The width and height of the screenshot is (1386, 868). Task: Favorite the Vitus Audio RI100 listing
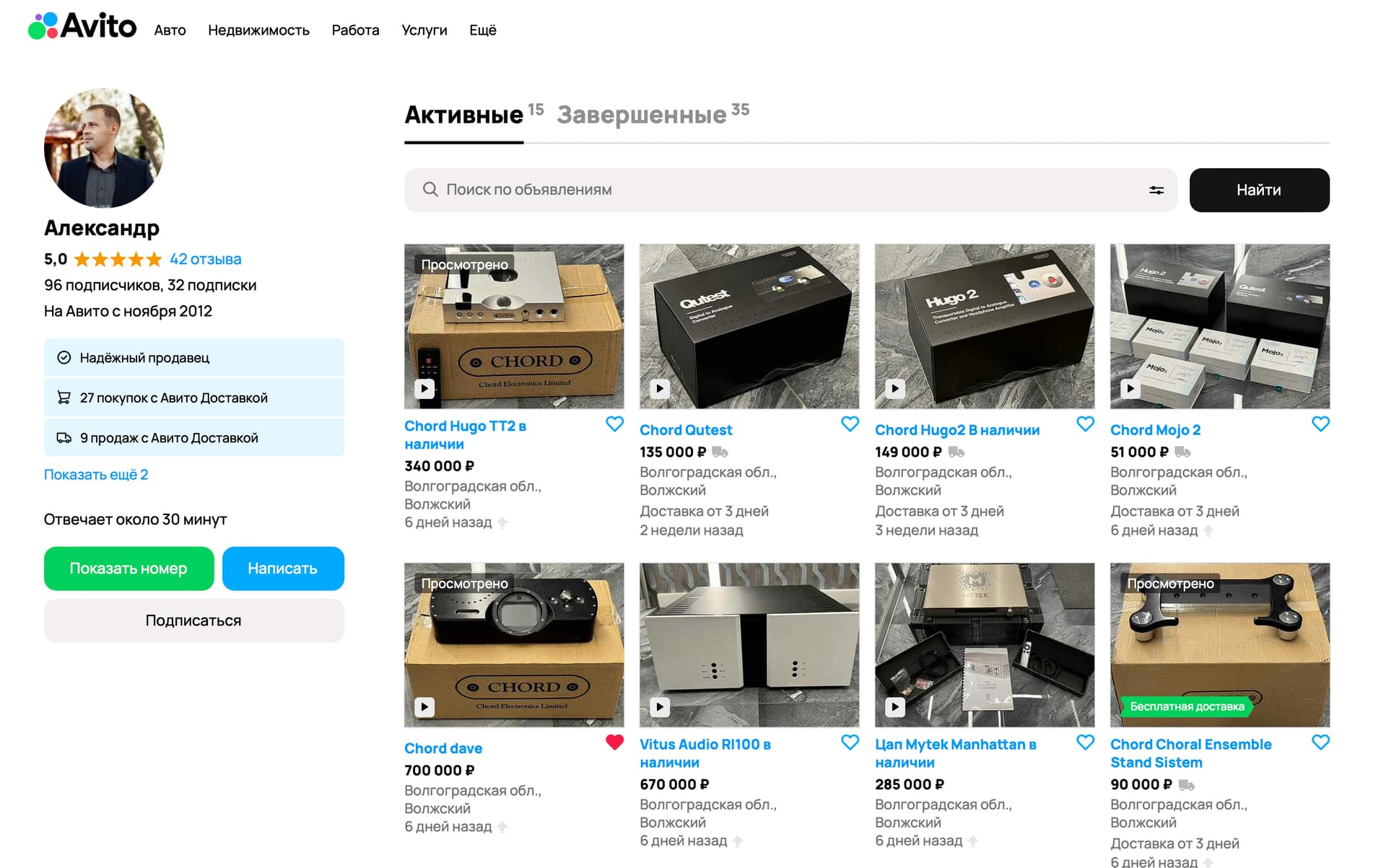click(x=850, y=742)
